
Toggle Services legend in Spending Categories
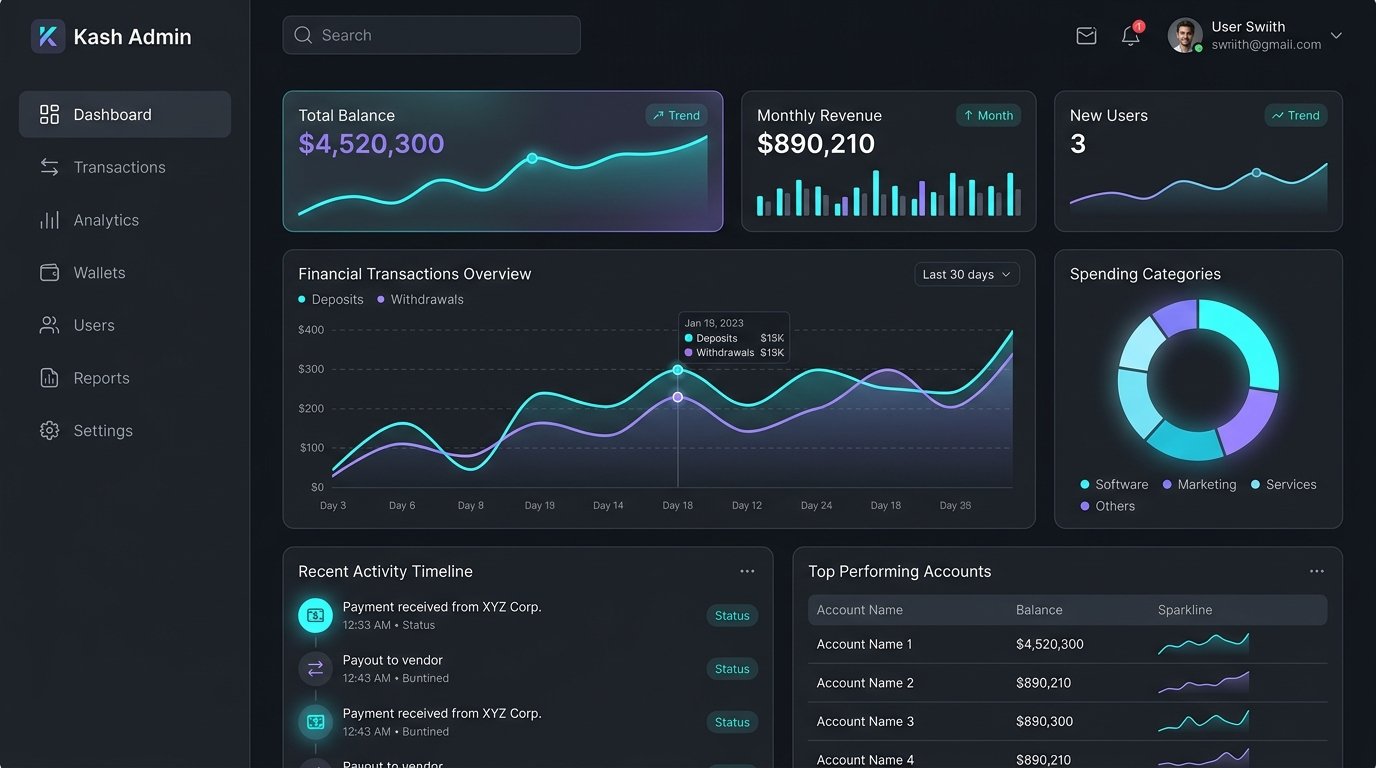(x=1284, y=484)
